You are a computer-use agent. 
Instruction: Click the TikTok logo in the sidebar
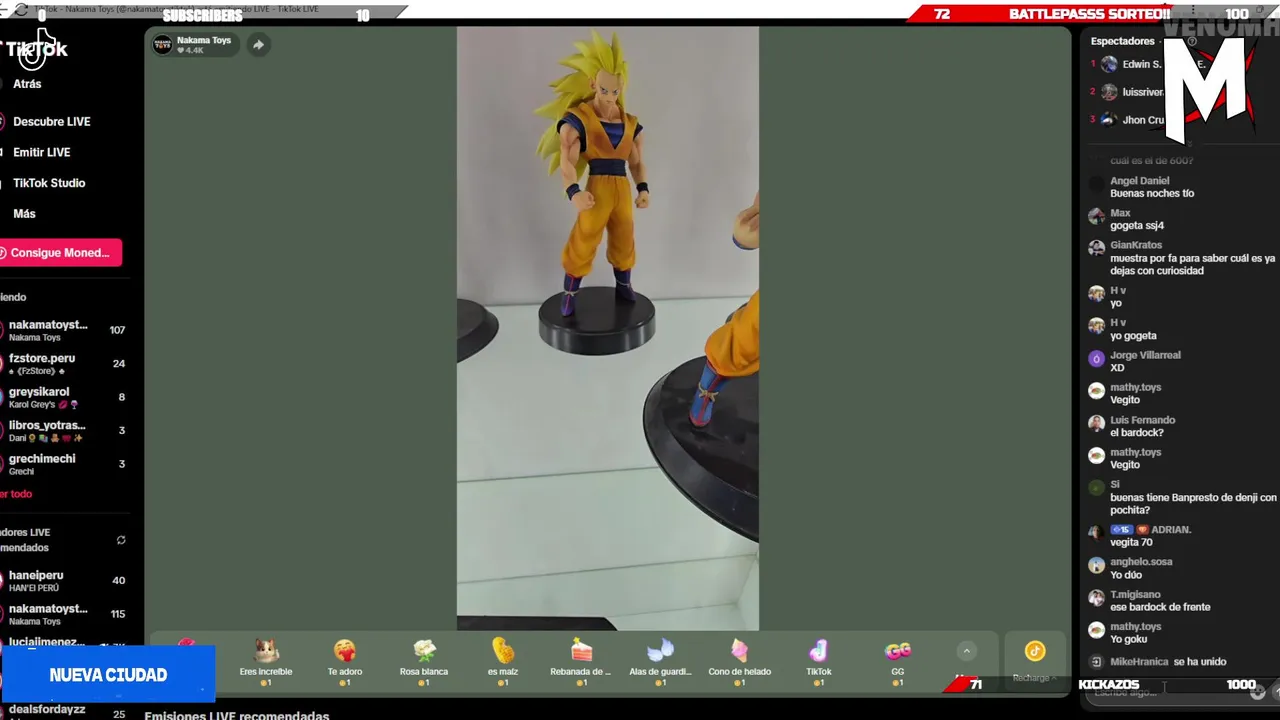[x=36, y=50]
